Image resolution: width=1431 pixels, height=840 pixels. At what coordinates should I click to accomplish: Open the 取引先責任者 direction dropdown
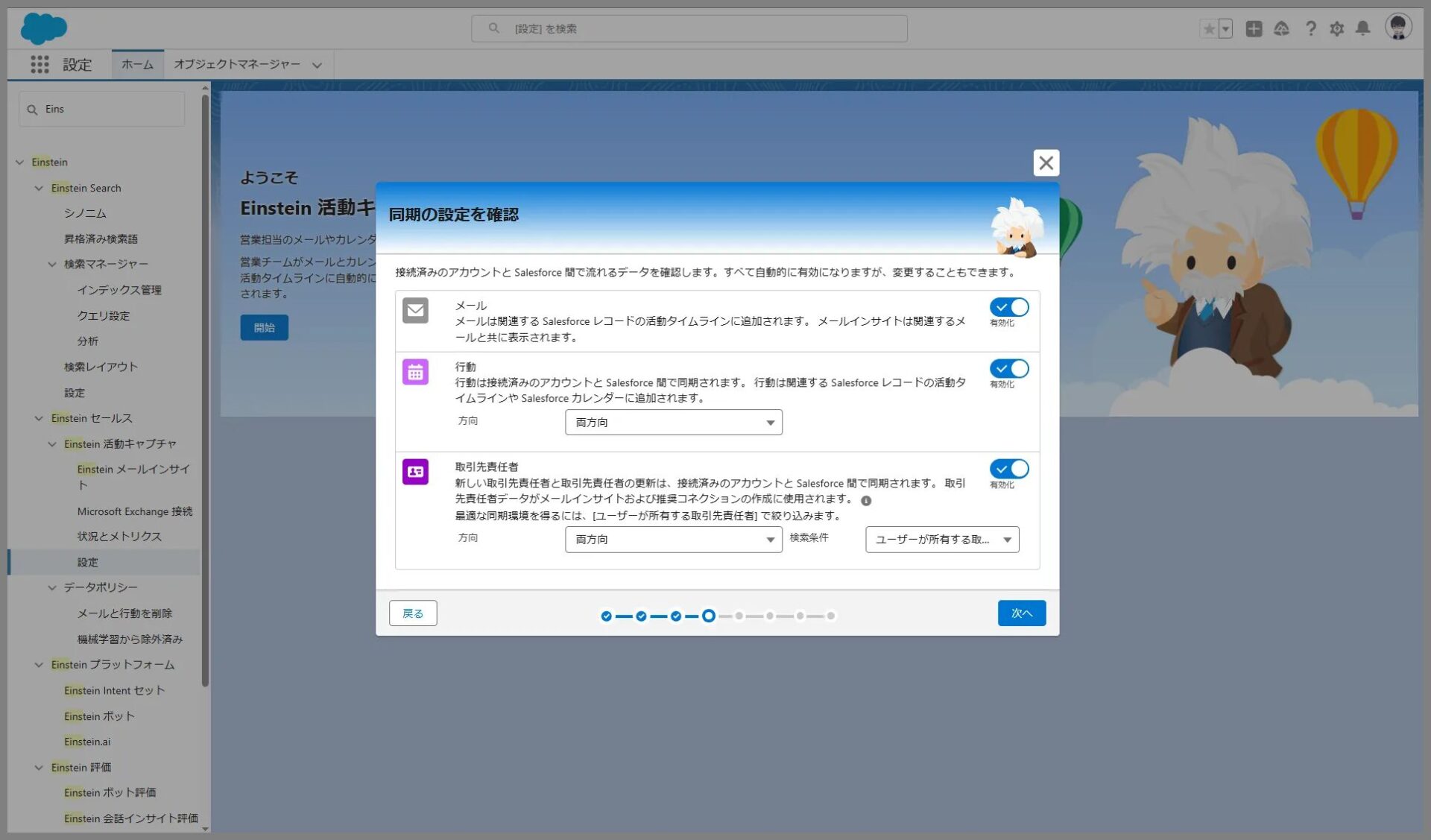point(673,540)
